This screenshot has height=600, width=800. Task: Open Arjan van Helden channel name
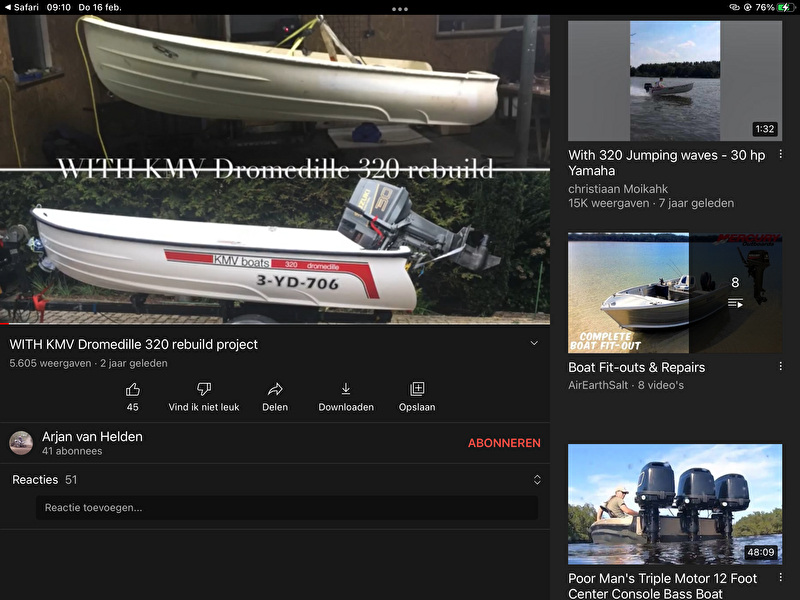92,437
